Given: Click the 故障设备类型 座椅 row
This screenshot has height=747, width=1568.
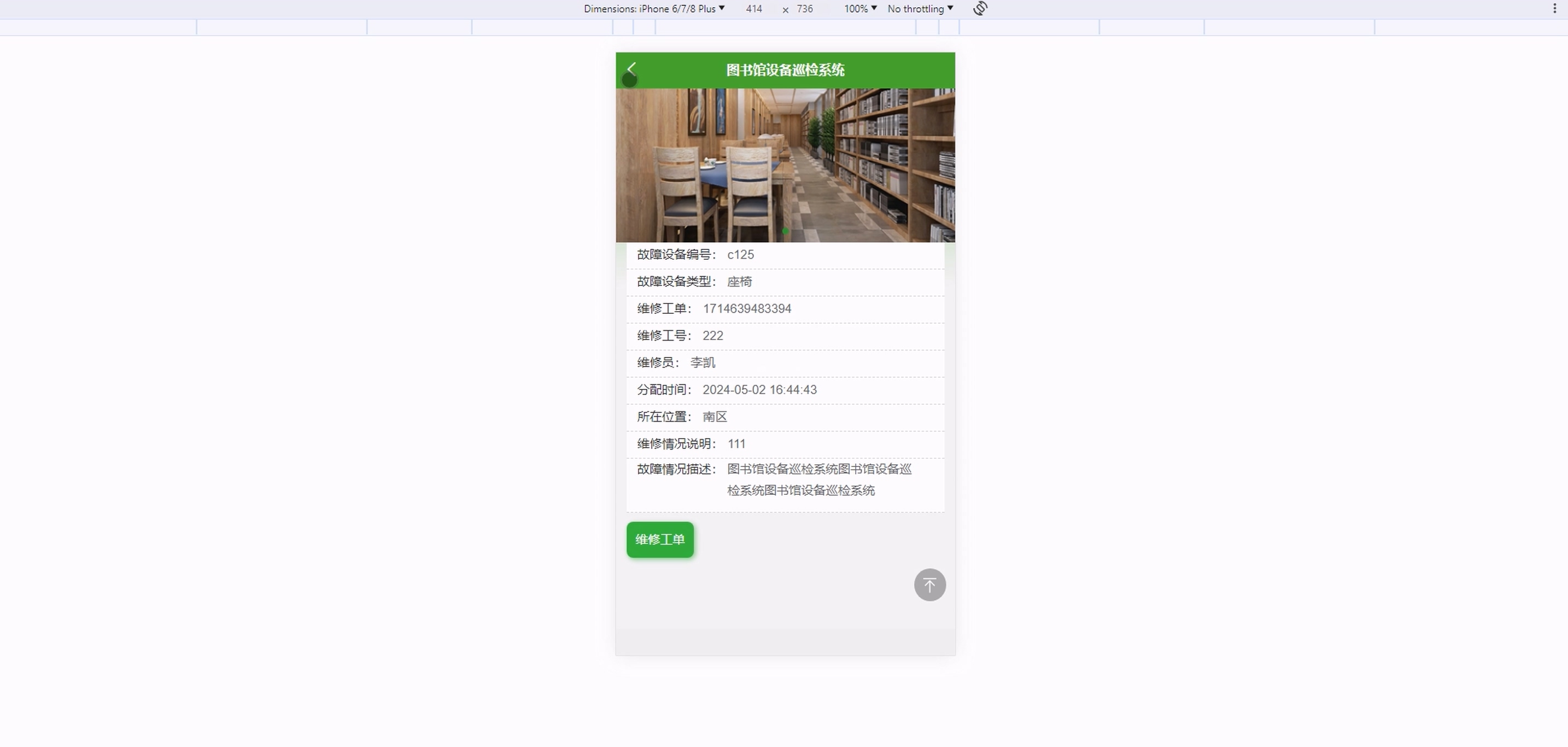Looking at the screenshot, I should pos(785,282).
